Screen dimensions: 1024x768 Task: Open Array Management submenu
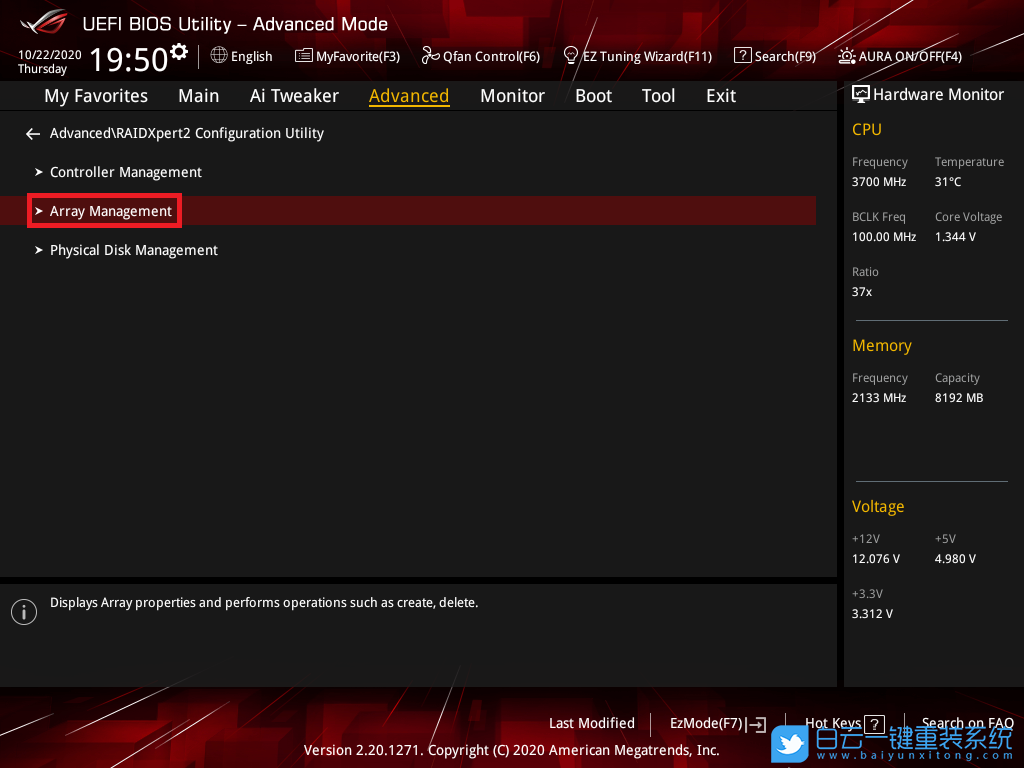coord(110,211)
